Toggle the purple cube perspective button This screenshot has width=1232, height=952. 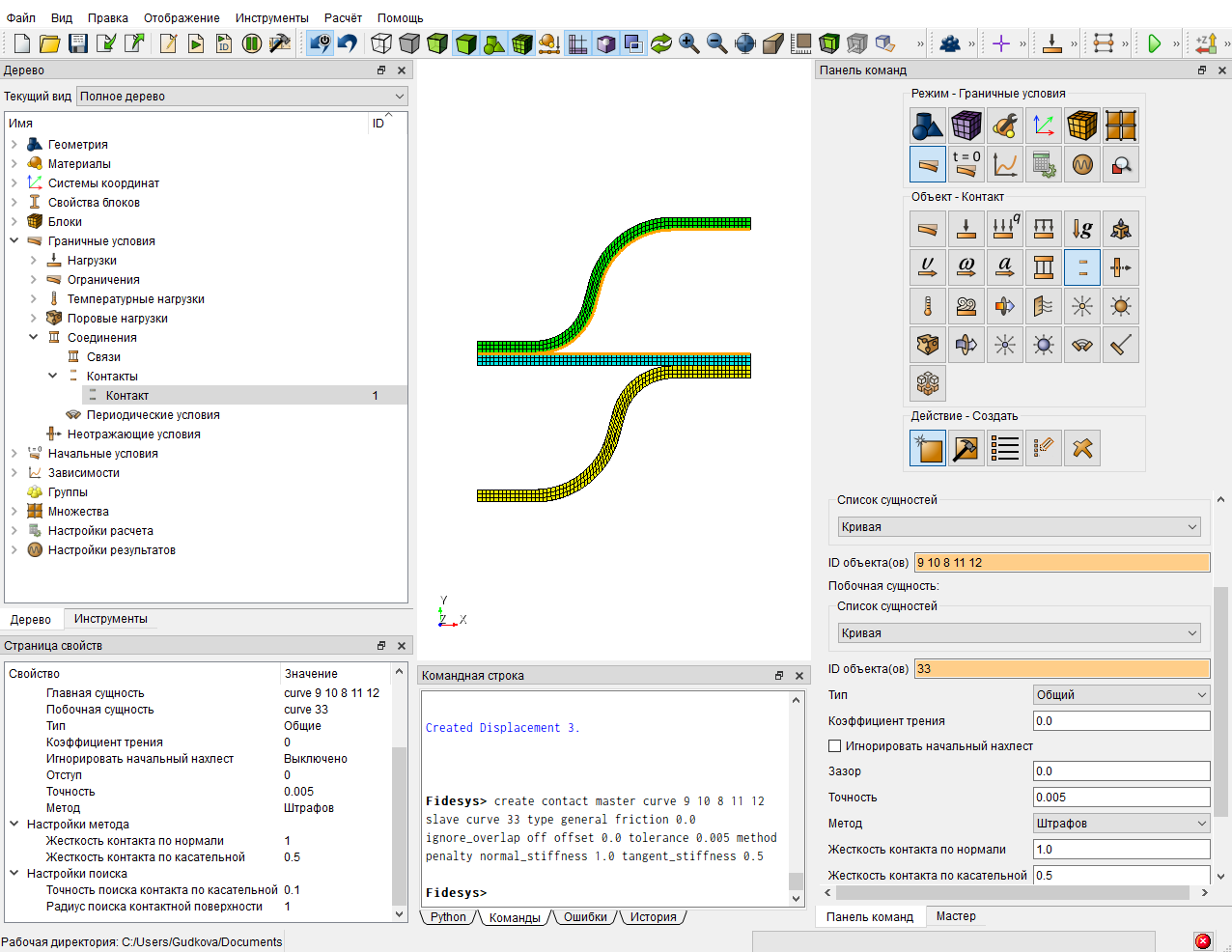click(x=606, y=43)
